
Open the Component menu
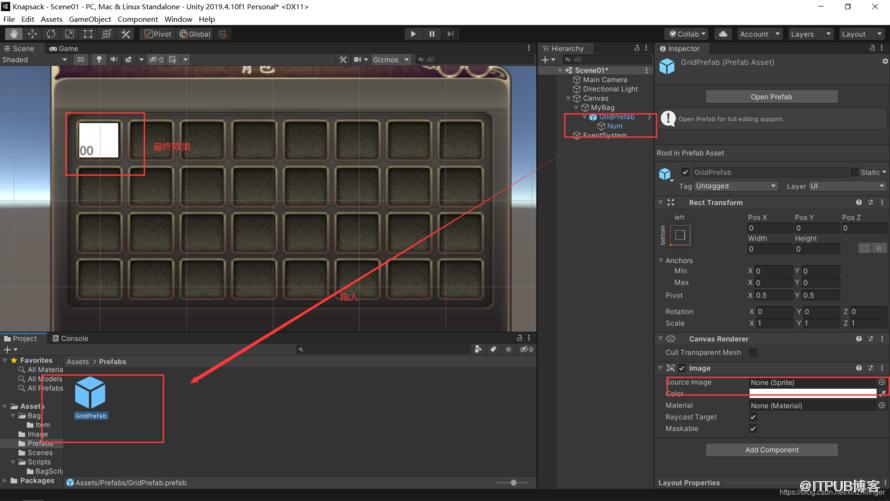tap(137, 19)
